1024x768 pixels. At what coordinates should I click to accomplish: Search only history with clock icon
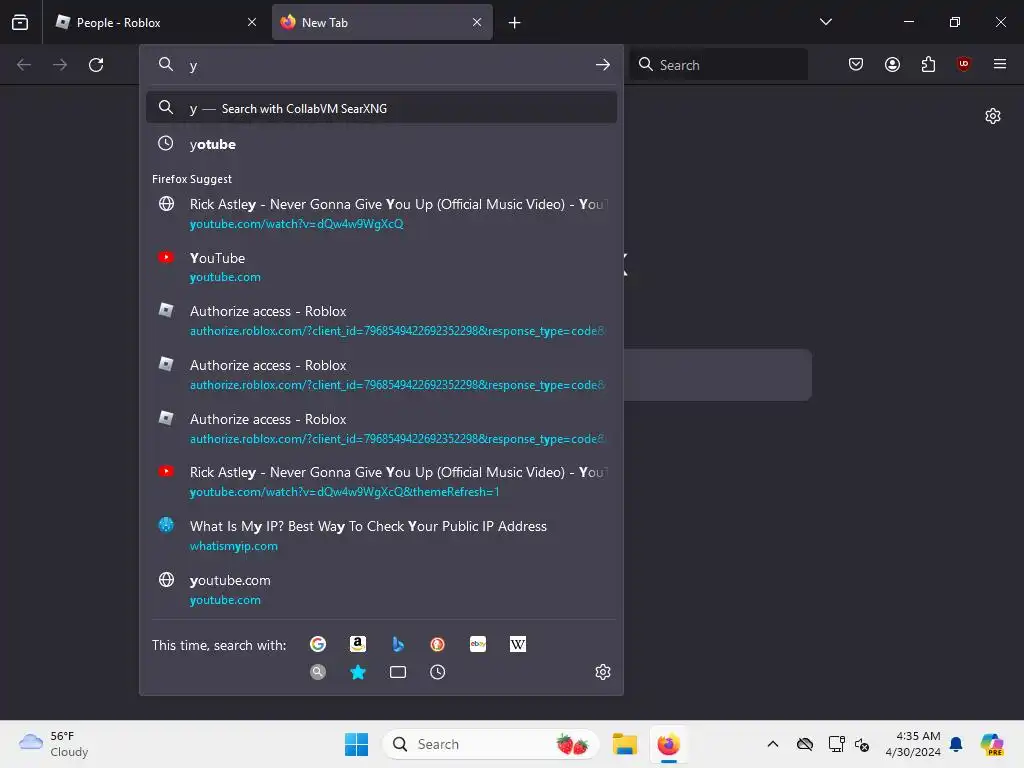(x=438, y=672)
